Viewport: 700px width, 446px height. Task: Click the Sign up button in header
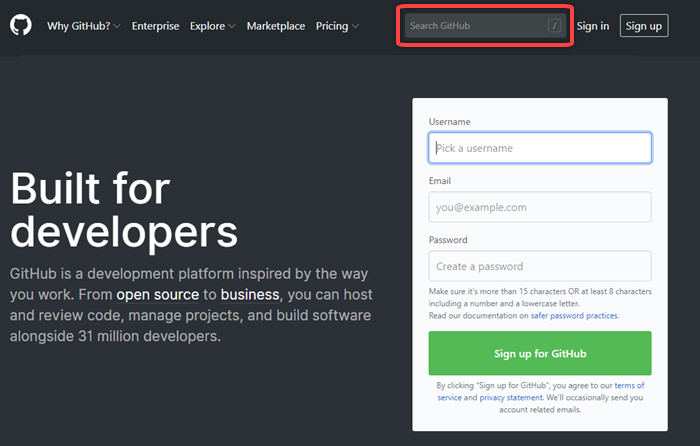point(644,26)
